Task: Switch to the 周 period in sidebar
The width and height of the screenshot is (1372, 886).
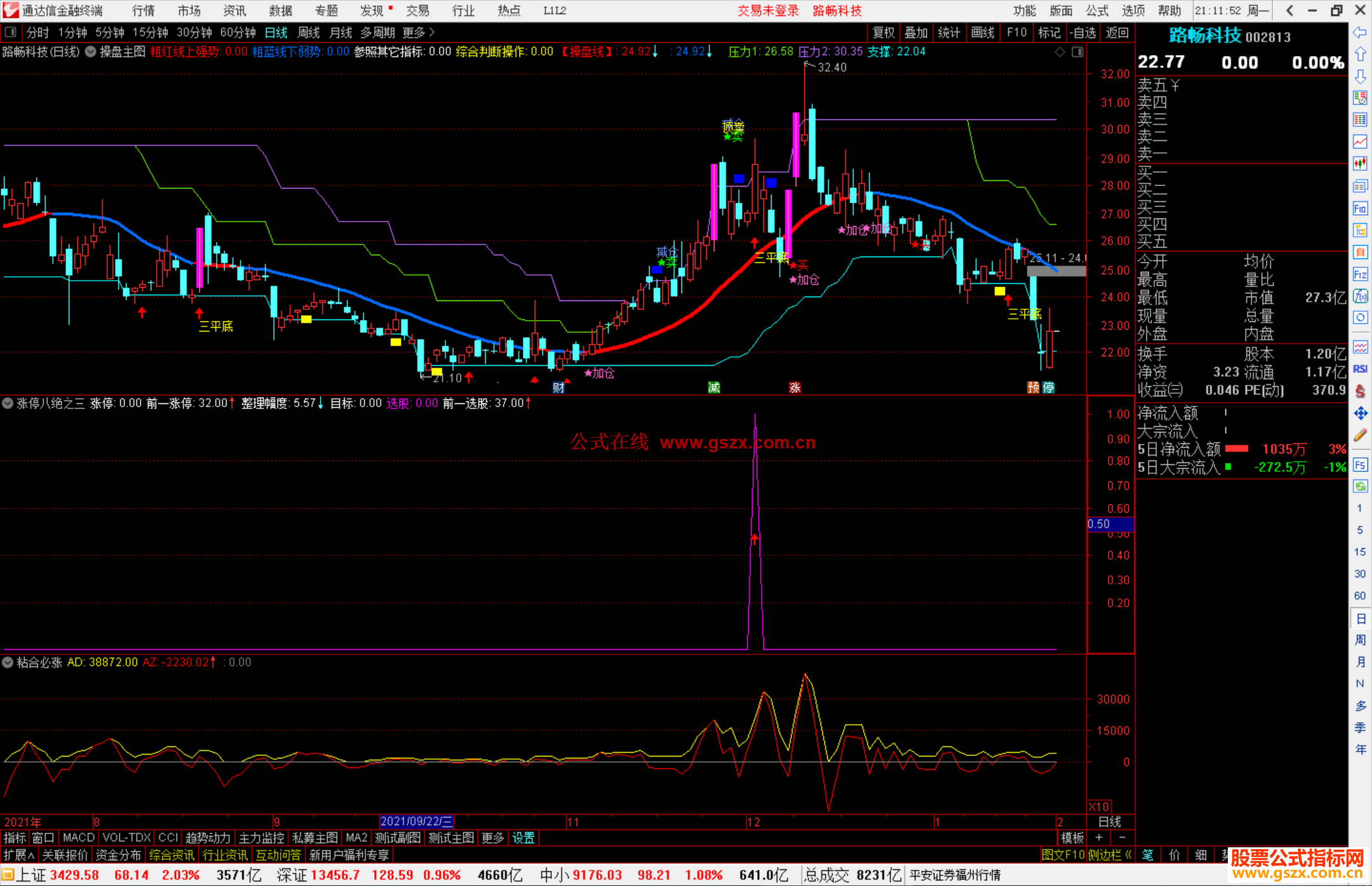Action: 1361,640
